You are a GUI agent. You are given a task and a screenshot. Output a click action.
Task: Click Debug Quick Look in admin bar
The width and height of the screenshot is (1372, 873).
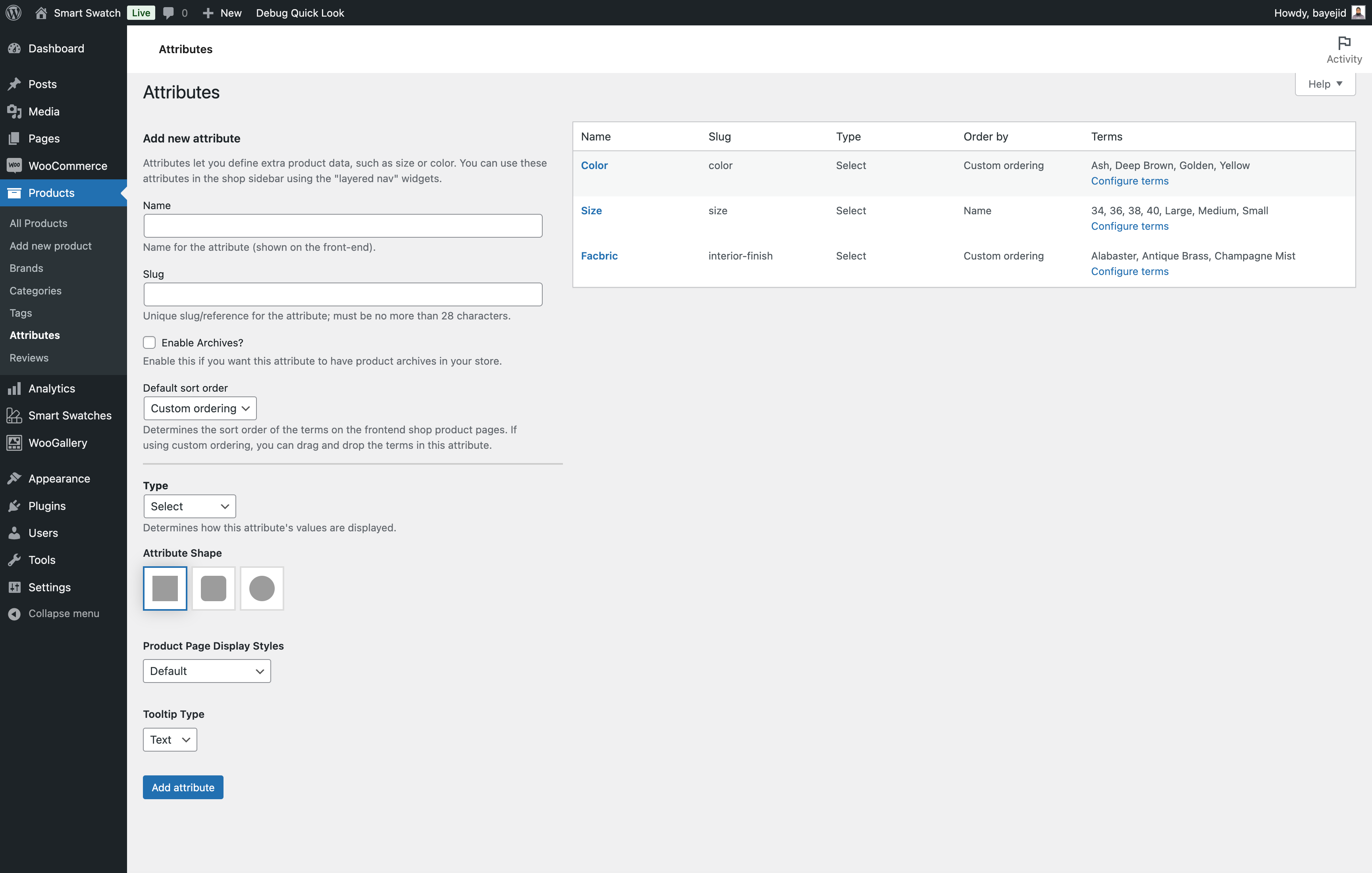pos(300,13)
